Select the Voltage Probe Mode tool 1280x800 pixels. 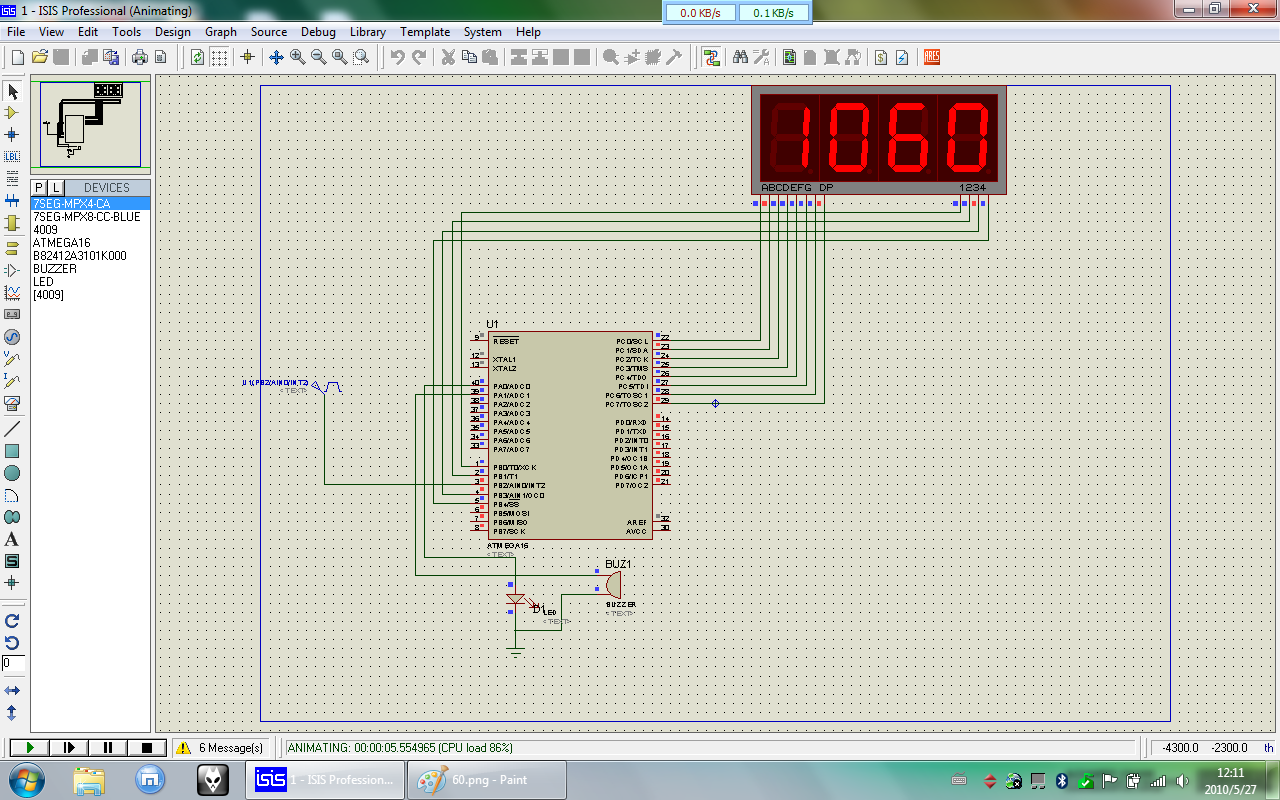(12, 359)
